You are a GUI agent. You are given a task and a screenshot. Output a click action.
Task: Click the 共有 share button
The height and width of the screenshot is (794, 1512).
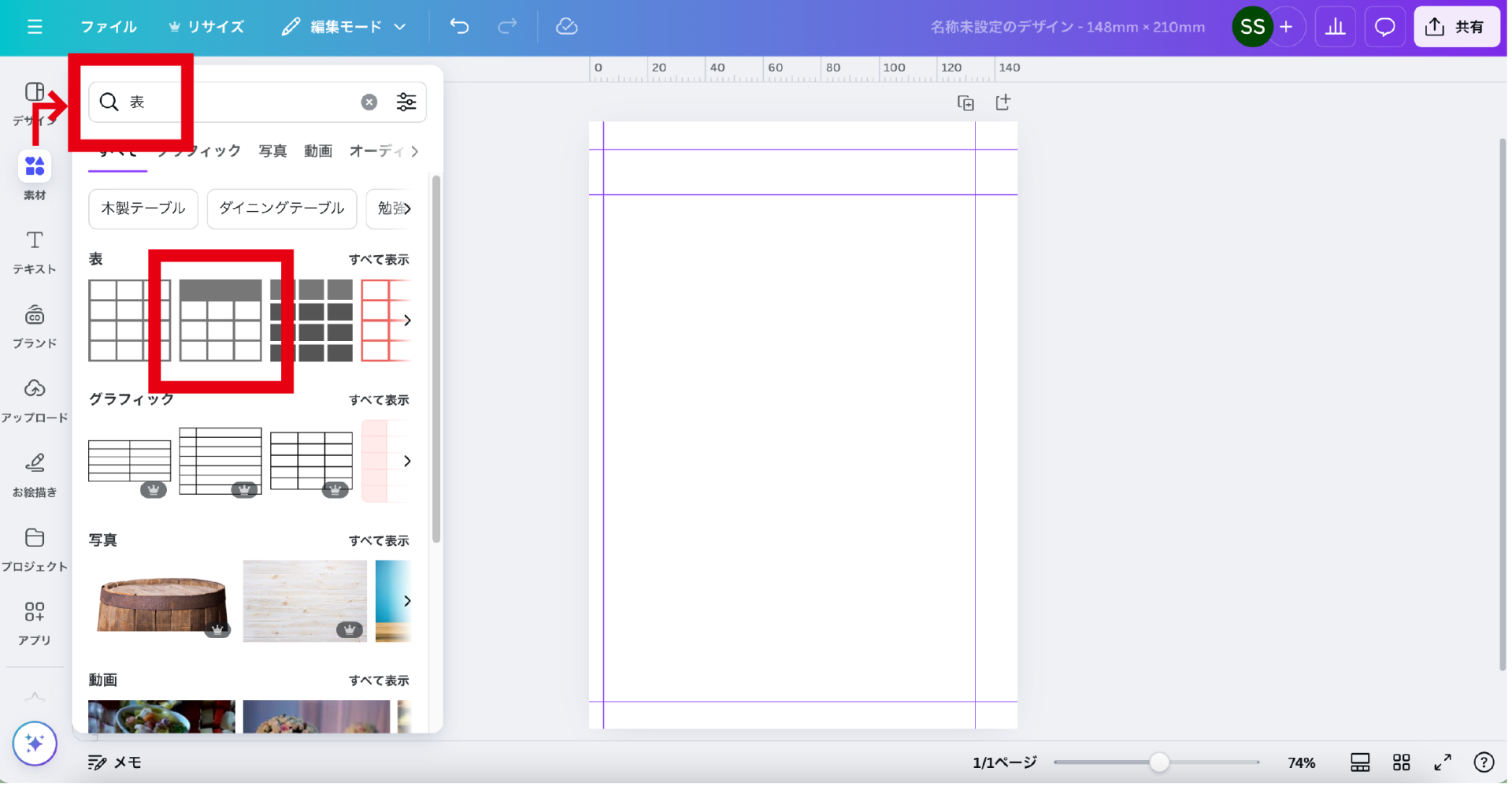[x=1456, y=27]
